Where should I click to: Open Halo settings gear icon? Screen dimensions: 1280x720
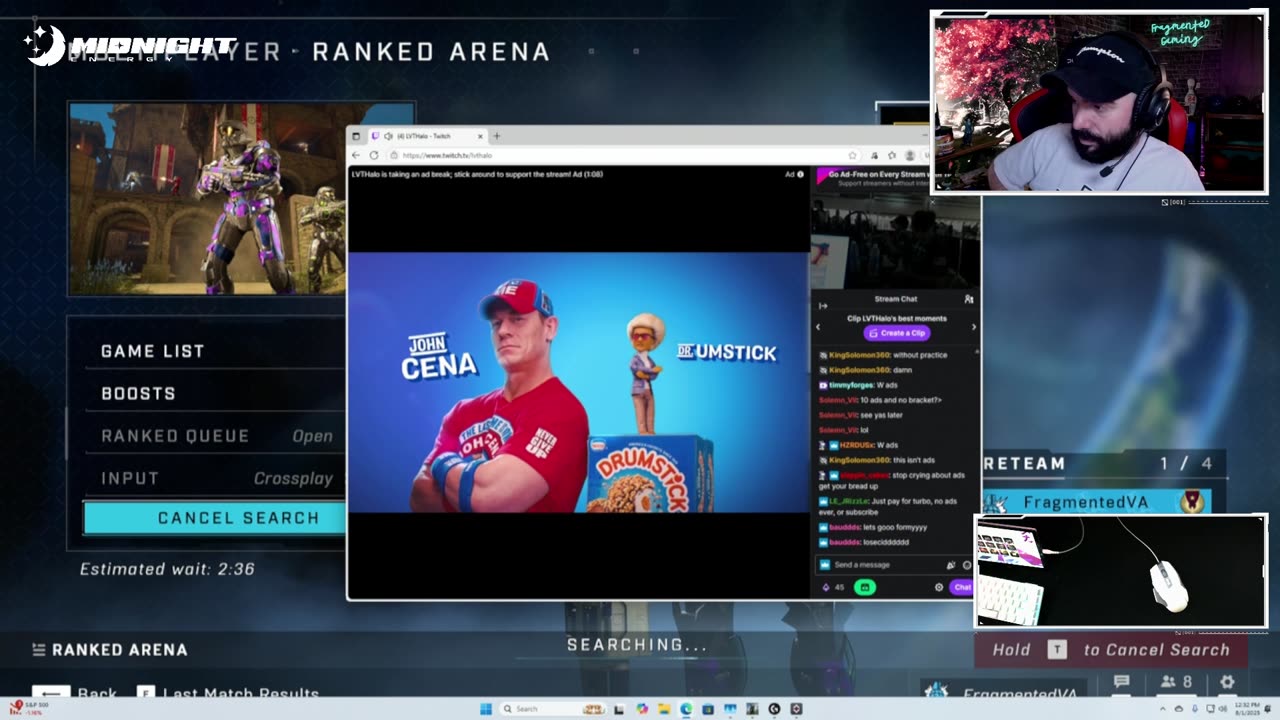(1227, 682)
